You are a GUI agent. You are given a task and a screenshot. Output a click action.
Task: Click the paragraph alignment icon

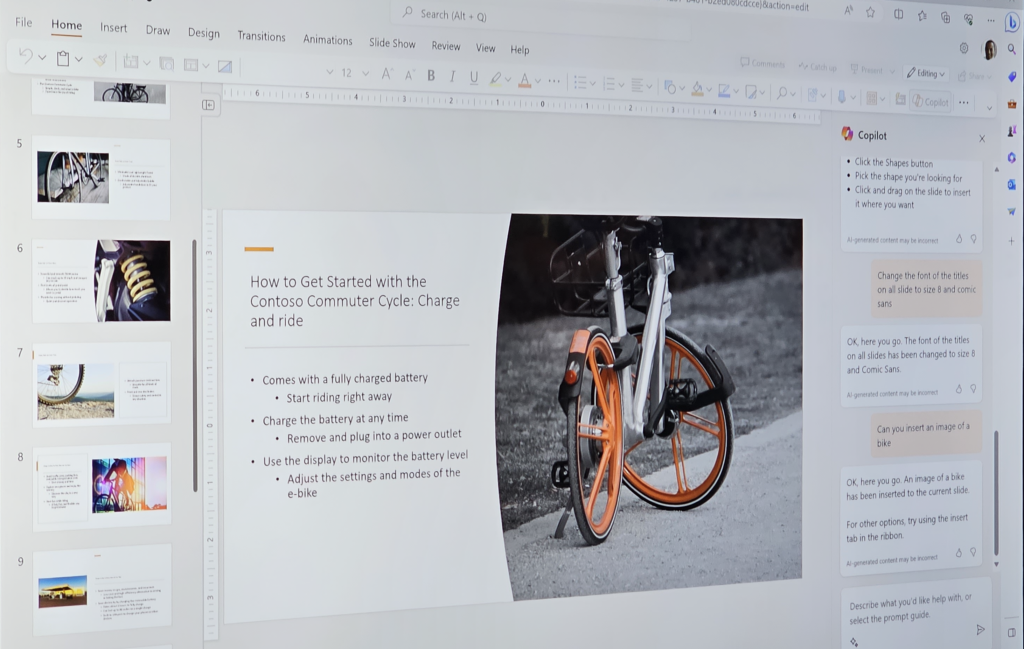(637, 85)
